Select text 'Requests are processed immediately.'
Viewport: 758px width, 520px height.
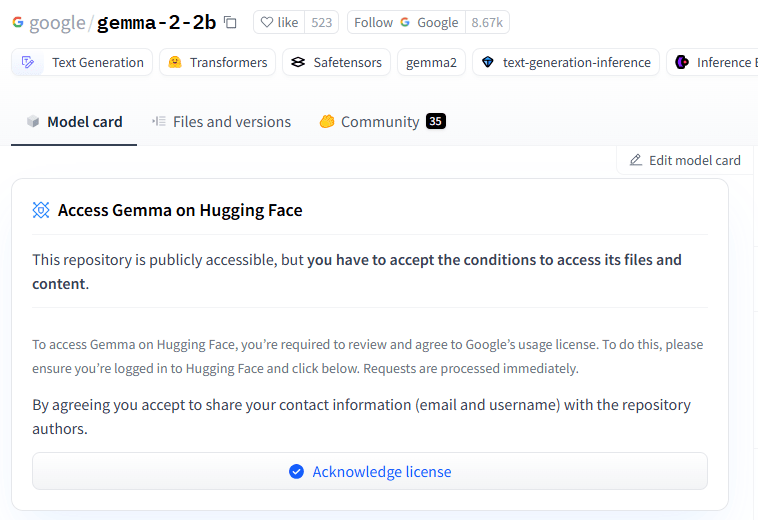[x=471, y=369]
